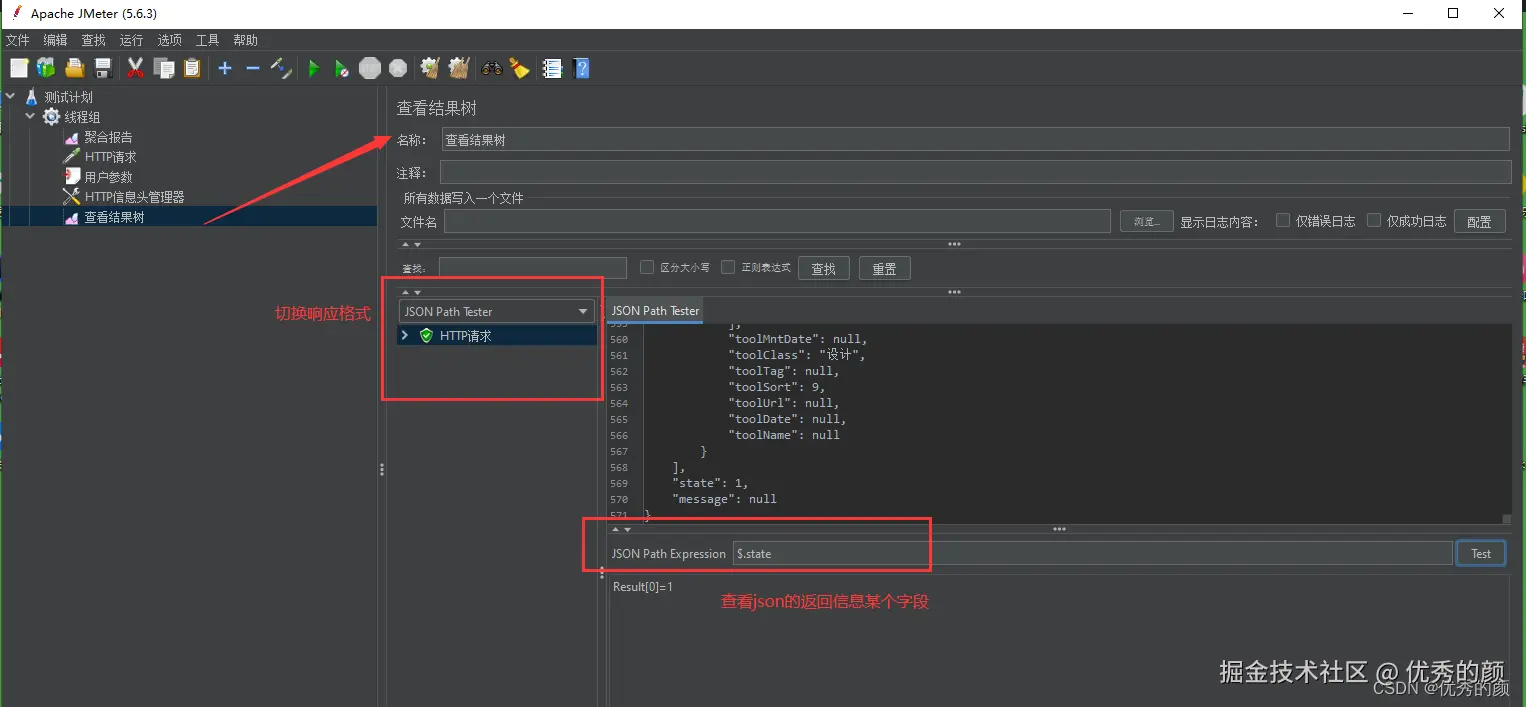
Task: Select HTTP信息头管理器 in the tree
Action: pos(134,197)
